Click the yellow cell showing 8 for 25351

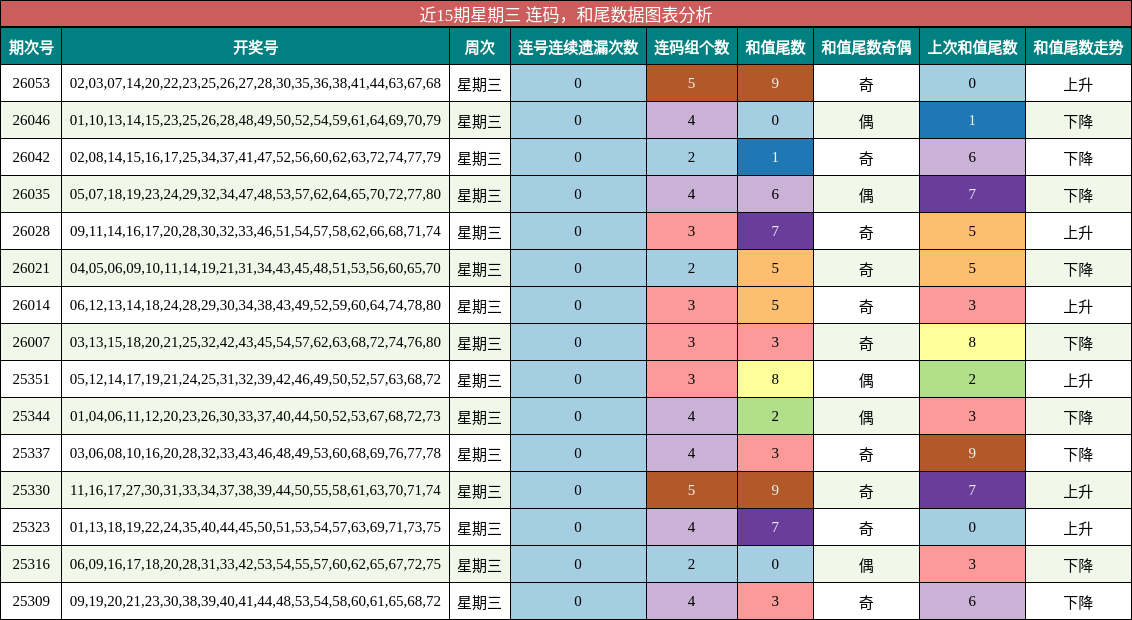[x=774, y=379]
